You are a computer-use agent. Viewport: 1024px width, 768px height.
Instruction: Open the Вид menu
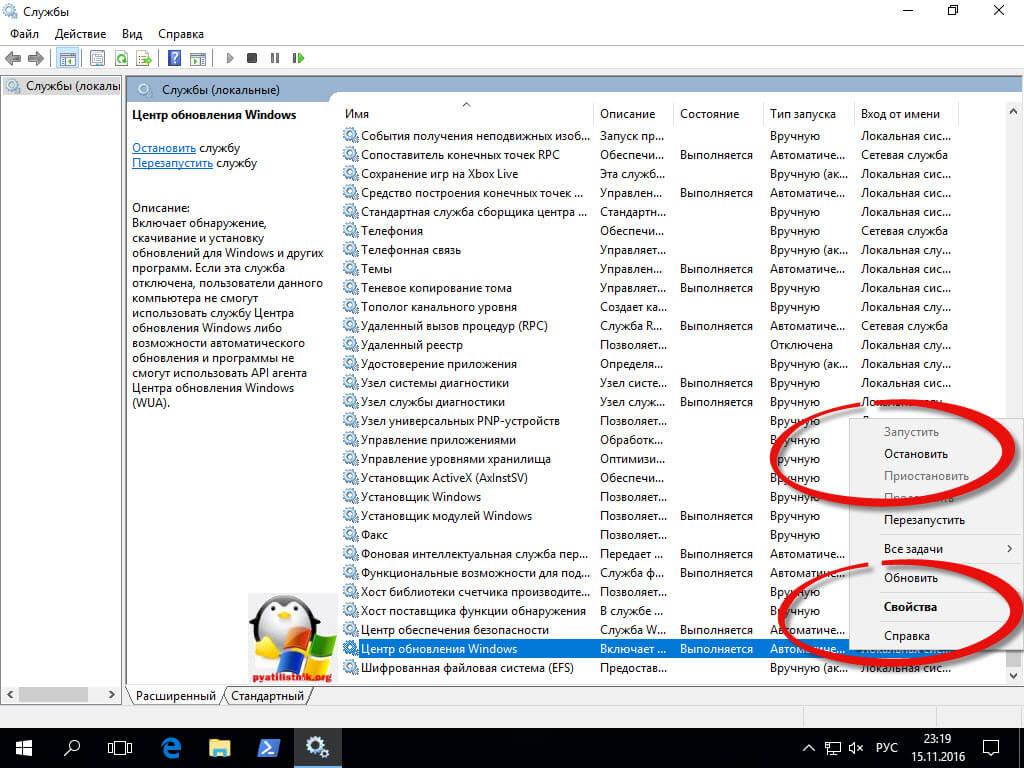[132, 34]
